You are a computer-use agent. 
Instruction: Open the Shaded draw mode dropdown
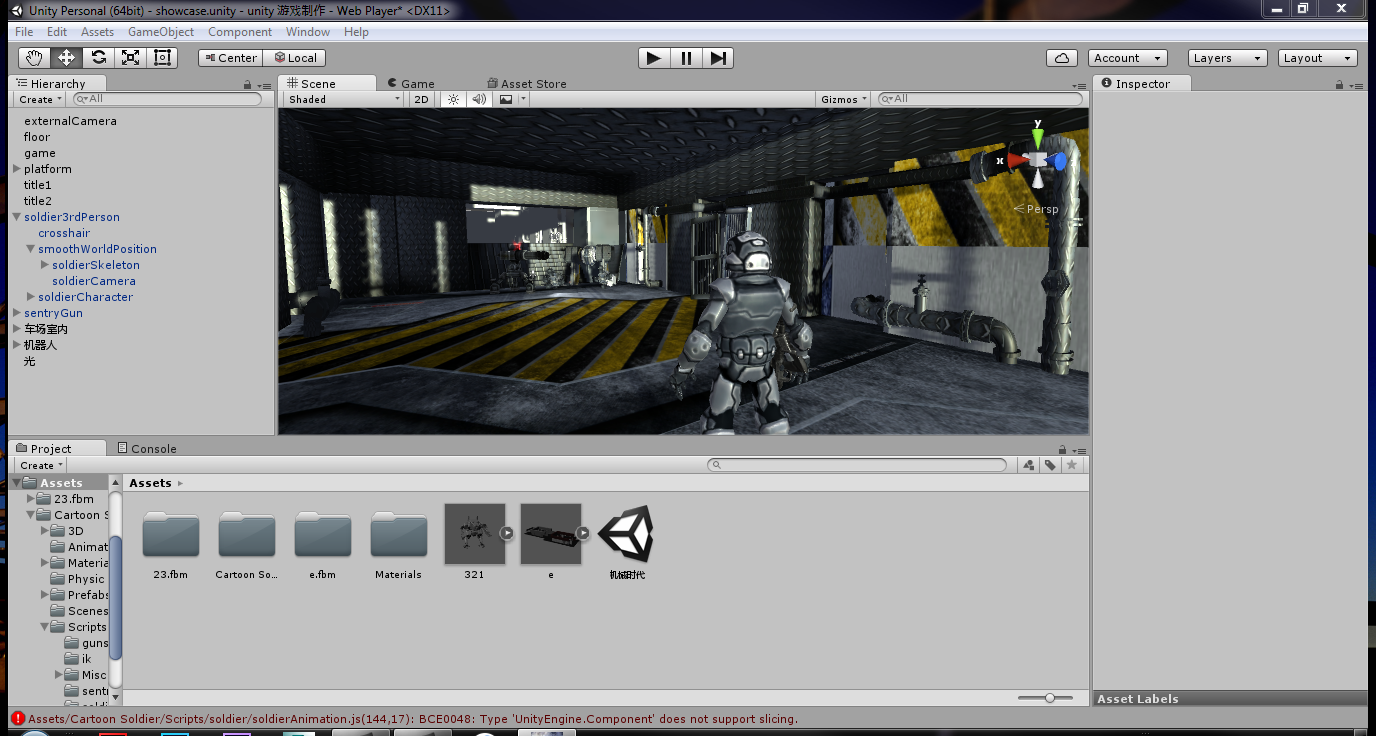point(343,99)
